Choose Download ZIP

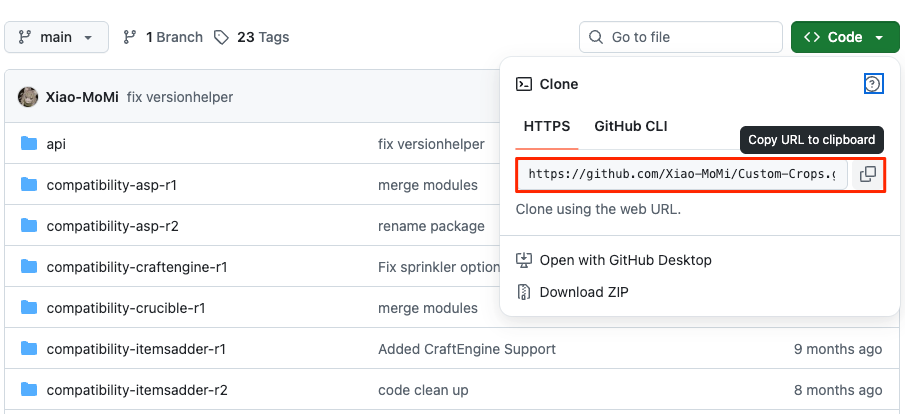584,292
